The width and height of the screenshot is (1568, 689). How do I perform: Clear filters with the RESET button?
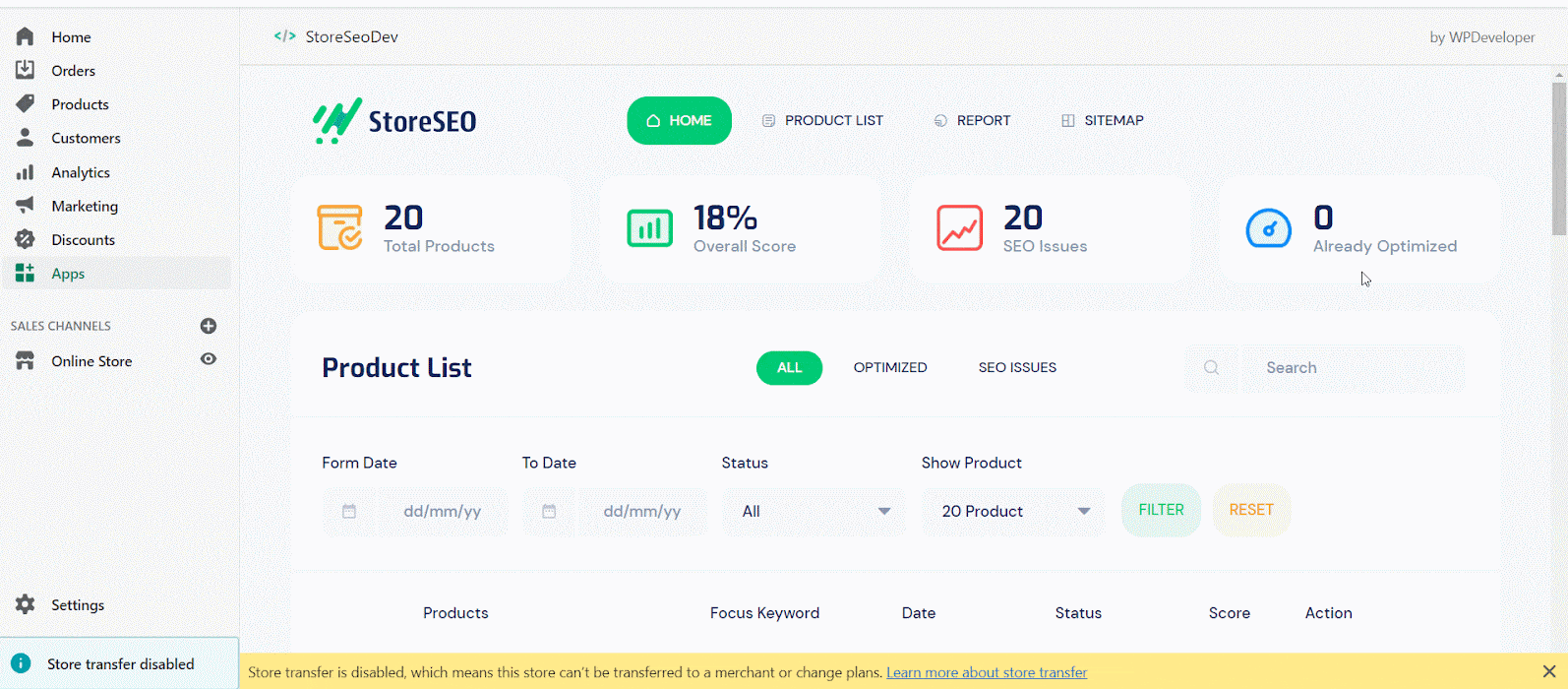coord(1251,510)
